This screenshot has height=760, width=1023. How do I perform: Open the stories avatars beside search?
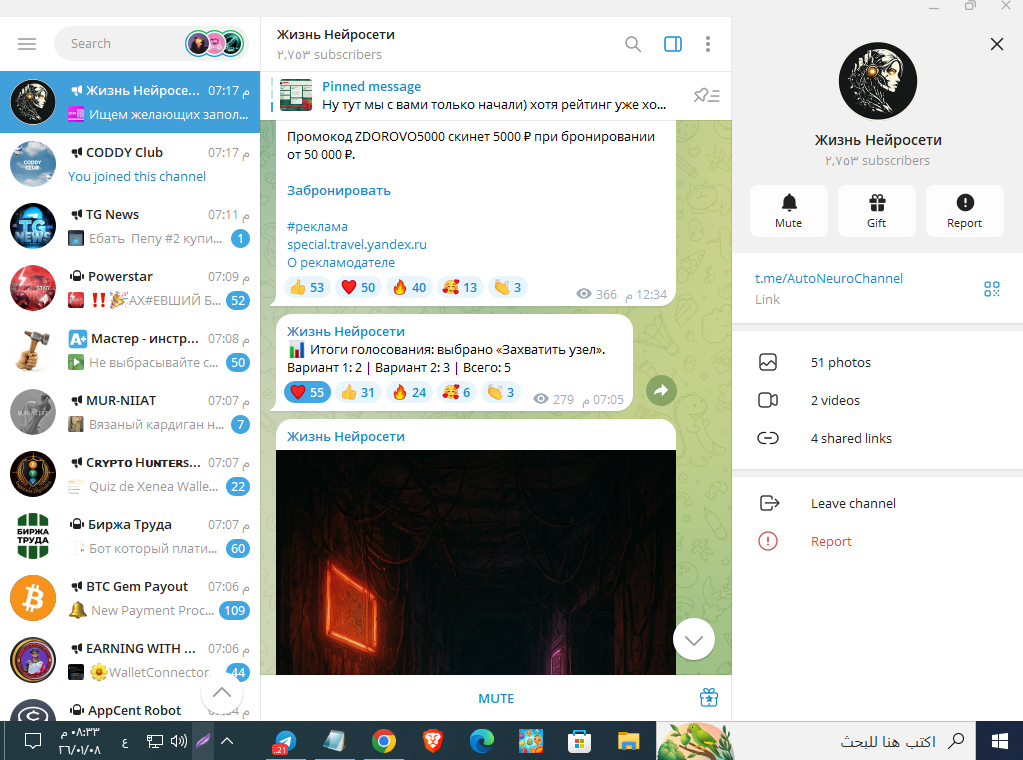click(x=215, y=44)
